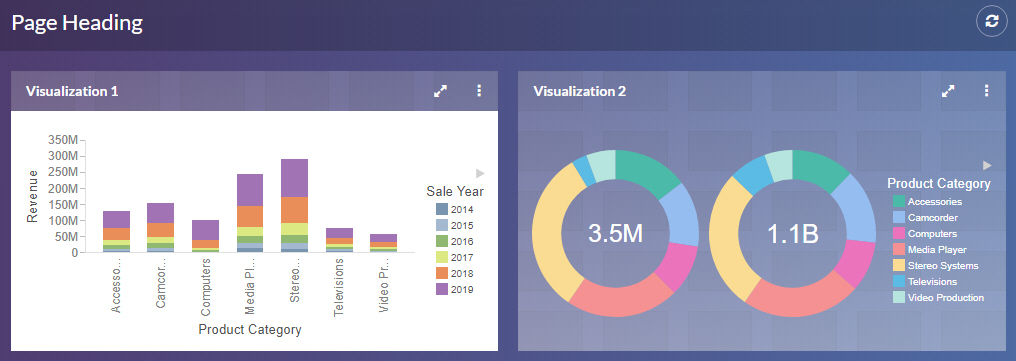Maximize Visualization 1 with the expand arrows

click(x=441, y=91)
